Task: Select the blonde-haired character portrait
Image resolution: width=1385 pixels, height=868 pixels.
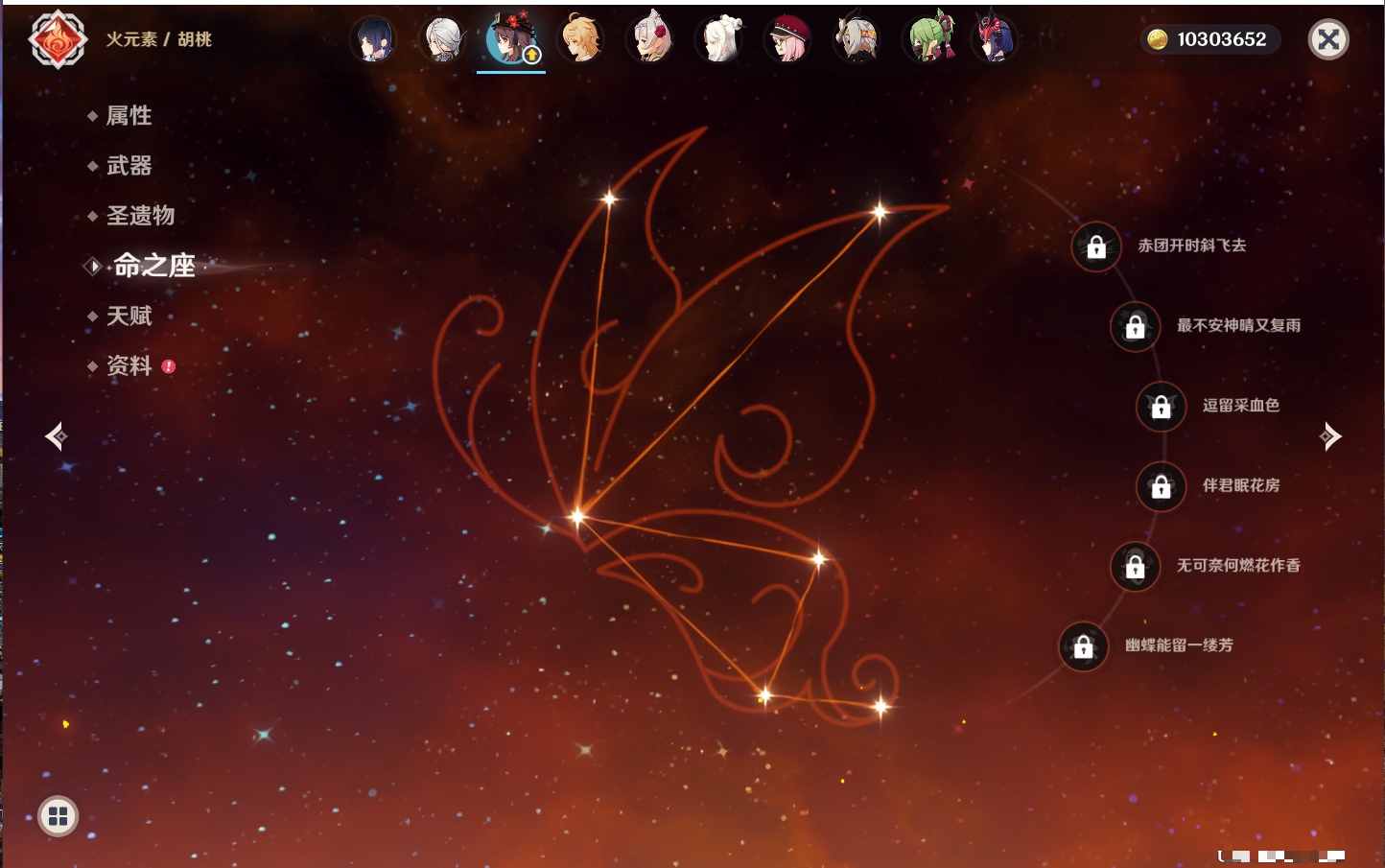Action: point(581,39)
